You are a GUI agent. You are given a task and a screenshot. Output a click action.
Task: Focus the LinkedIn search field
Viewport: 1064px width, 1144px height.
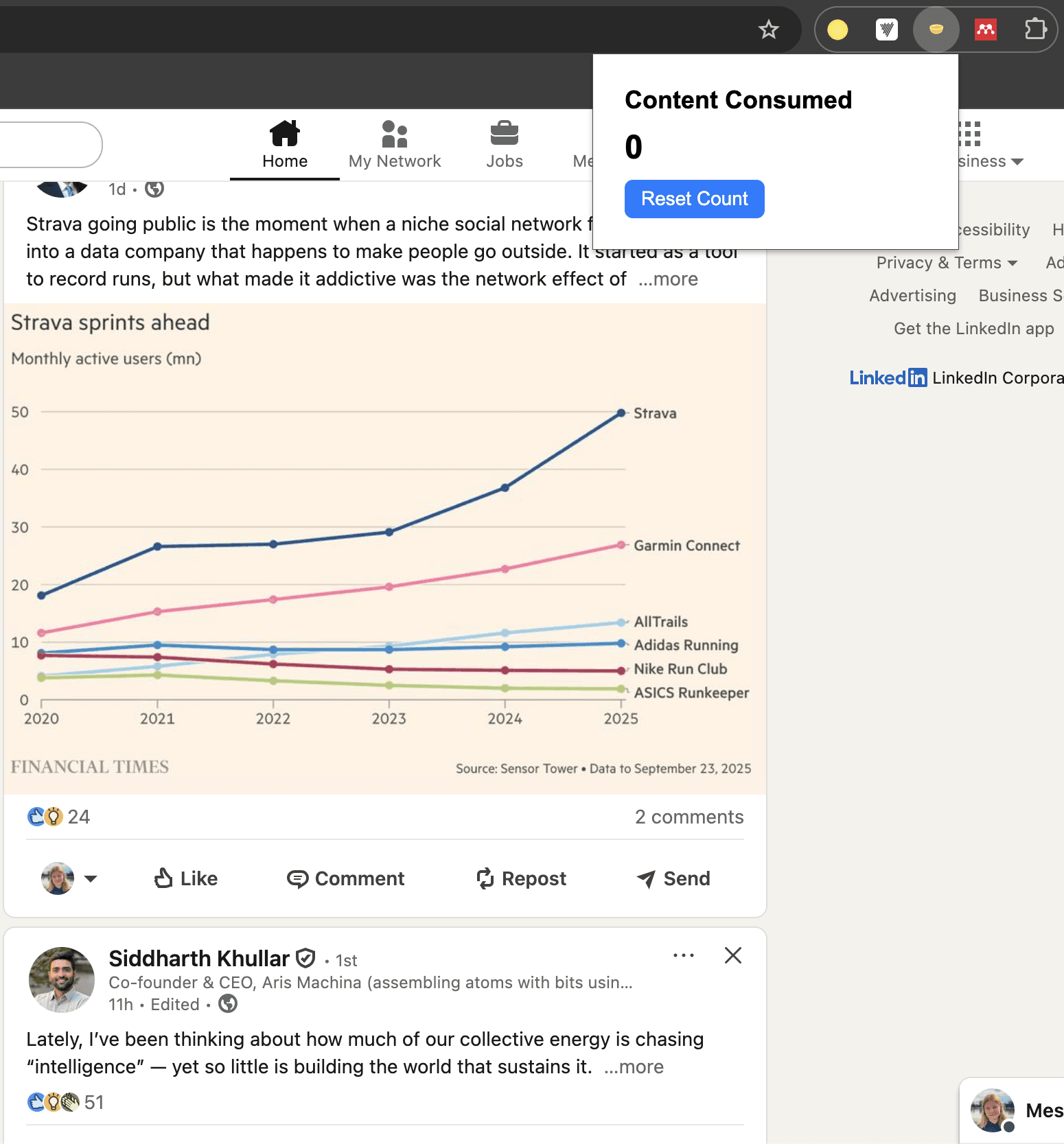[49, 145]
